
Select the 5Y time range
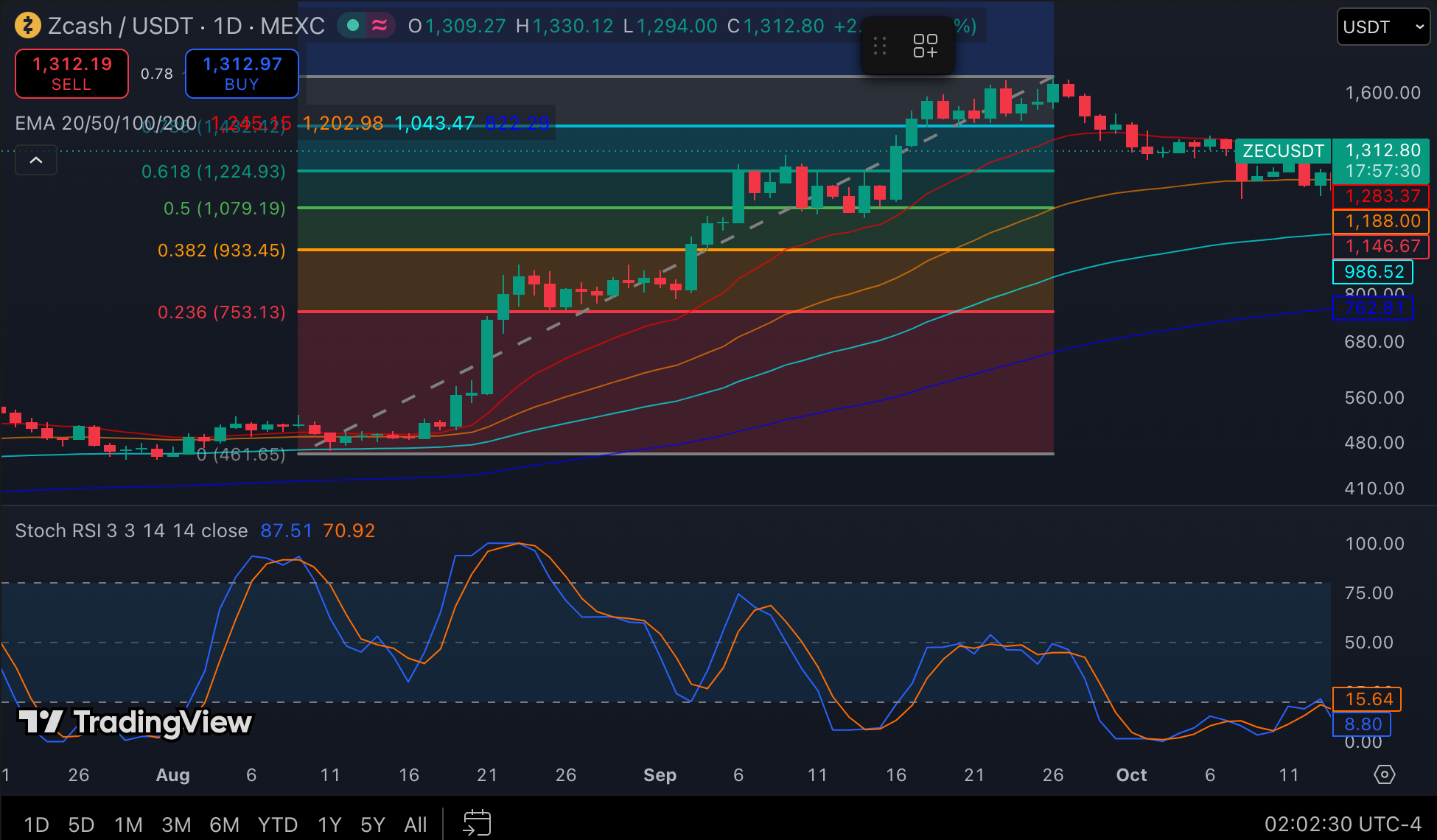(373, 825)
